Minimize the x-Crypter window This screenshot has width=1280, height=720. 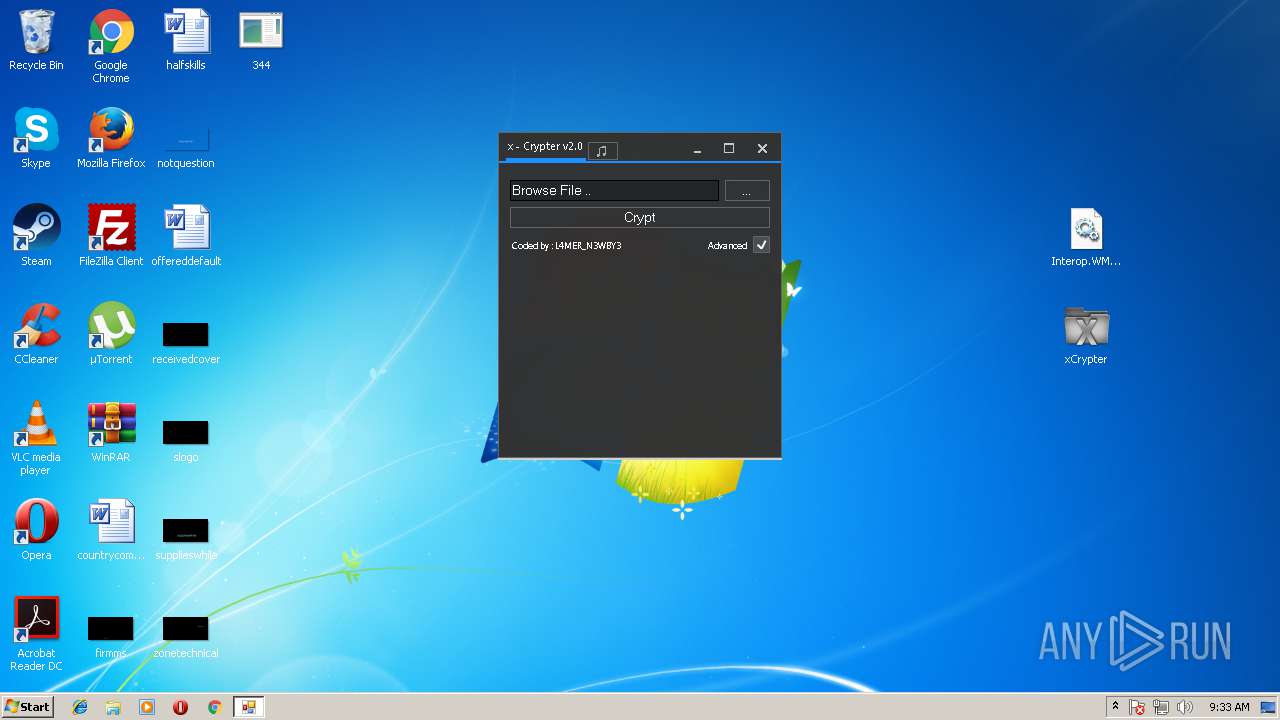pos(697,149)
